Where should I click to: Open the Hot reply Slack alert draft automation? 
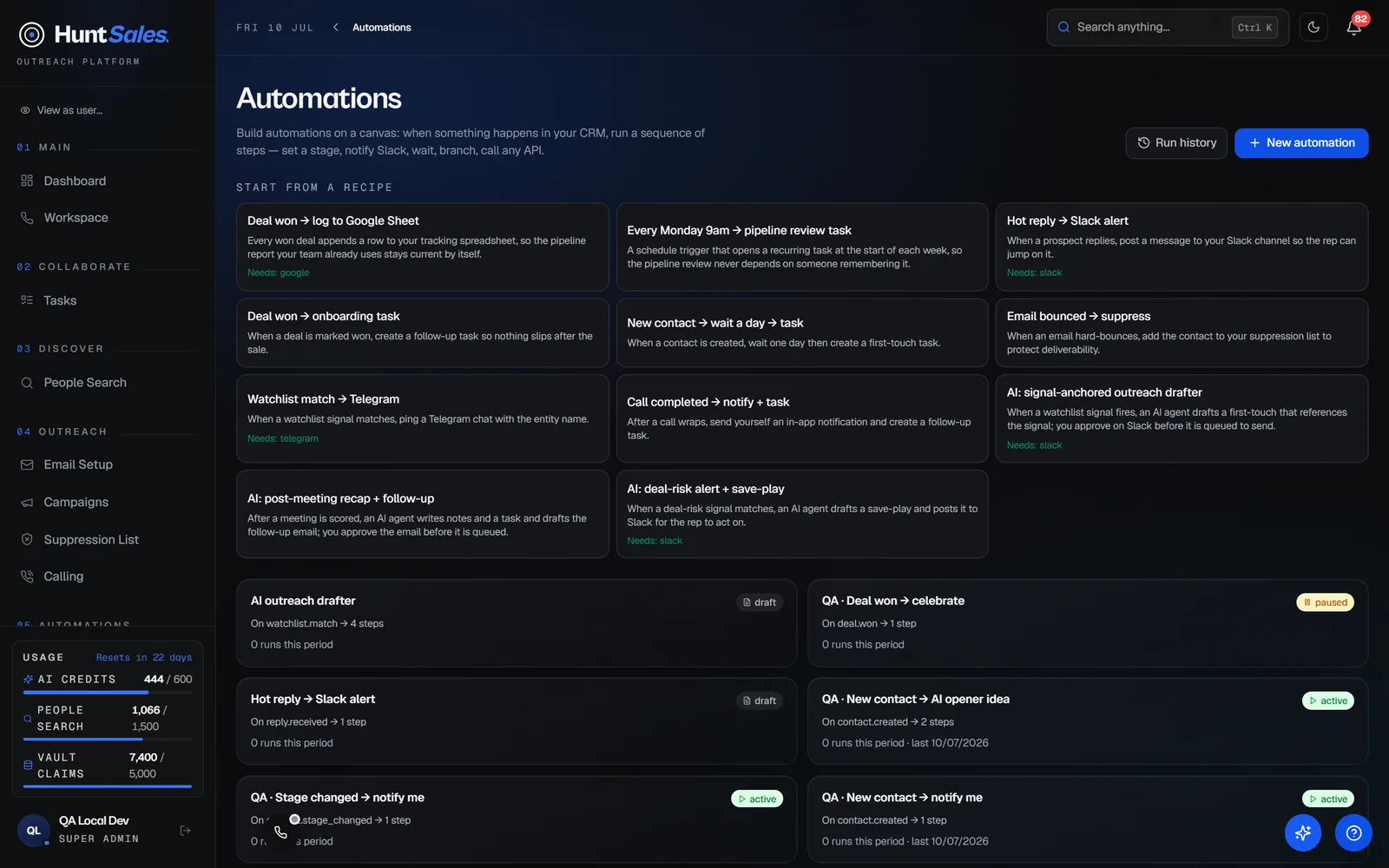(517, 721)
